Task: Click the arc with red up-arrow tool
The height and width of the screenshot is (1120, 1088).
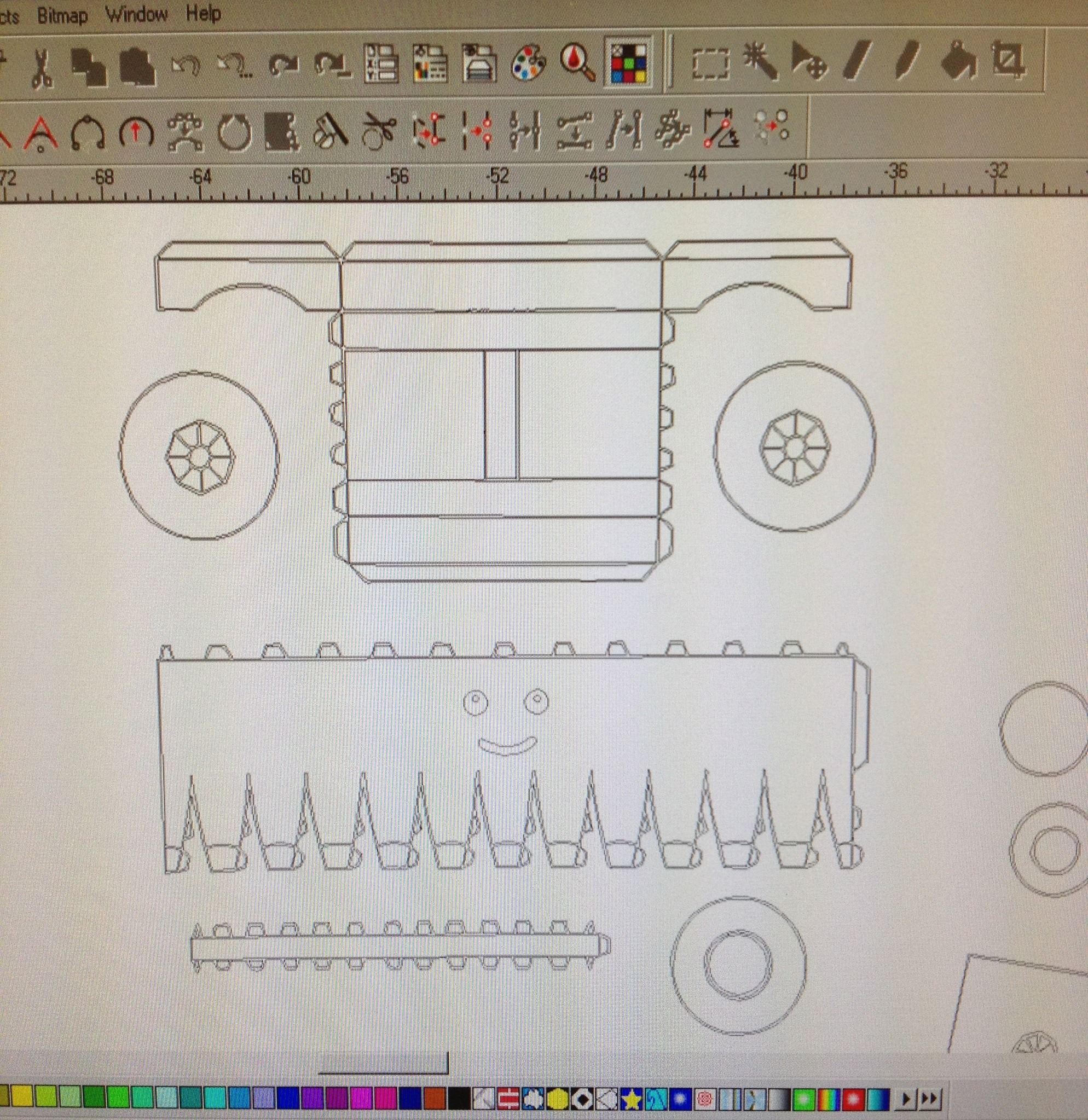Action: pyautogui.click(x=136, y=132)
